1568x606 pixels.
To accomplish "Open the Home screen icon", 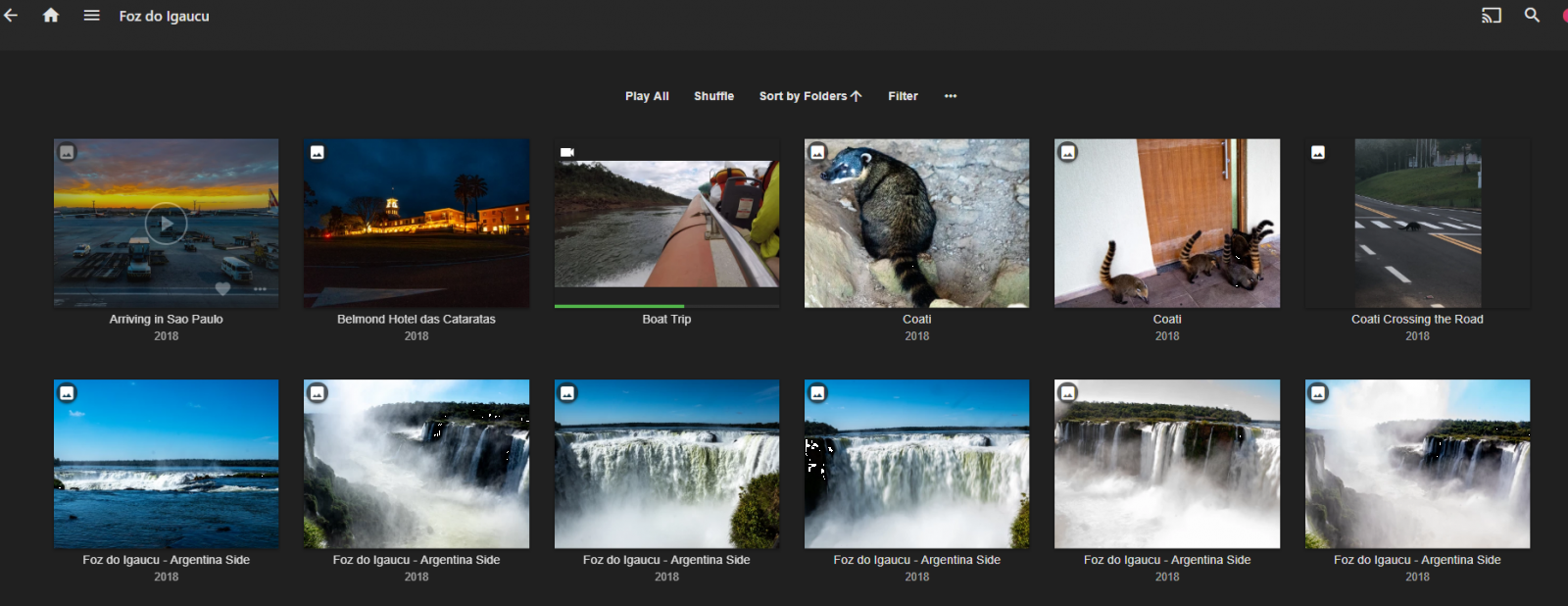I will (51, 16).
